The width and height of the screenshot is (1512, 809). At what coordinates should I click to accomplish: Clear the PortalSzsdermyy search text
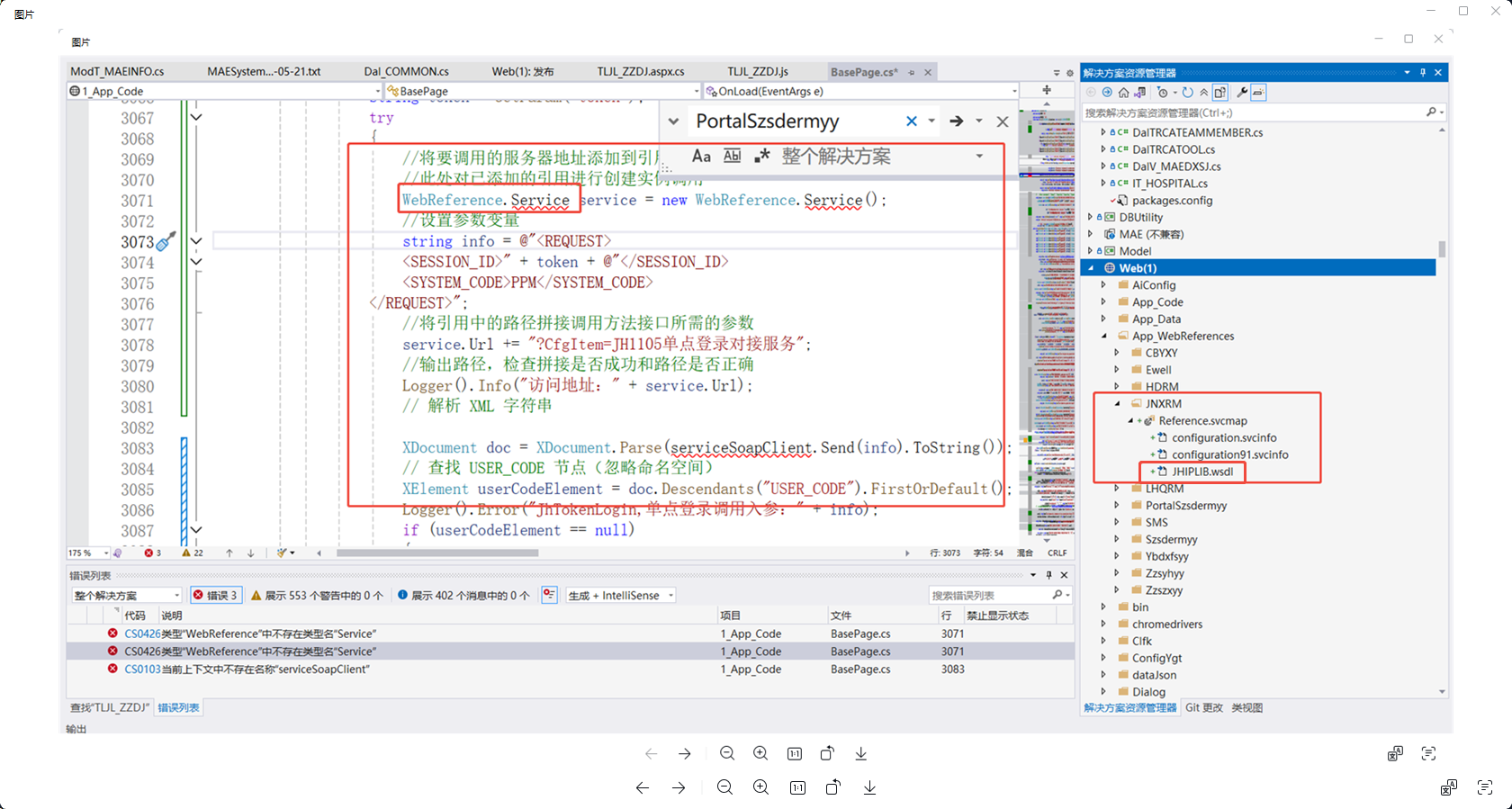(x=912, y=121)
